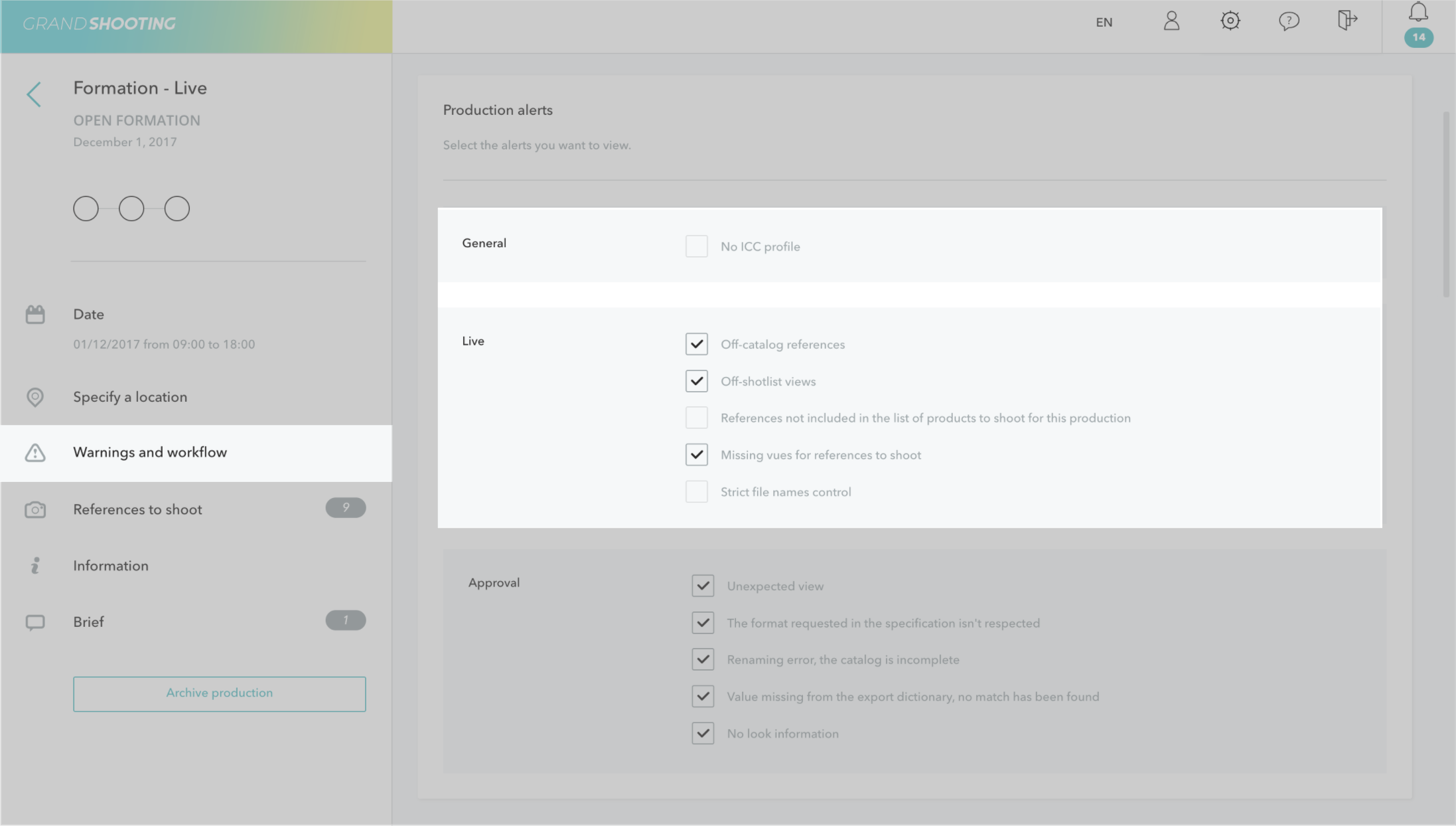Open settings gear icon in header

1230,21
